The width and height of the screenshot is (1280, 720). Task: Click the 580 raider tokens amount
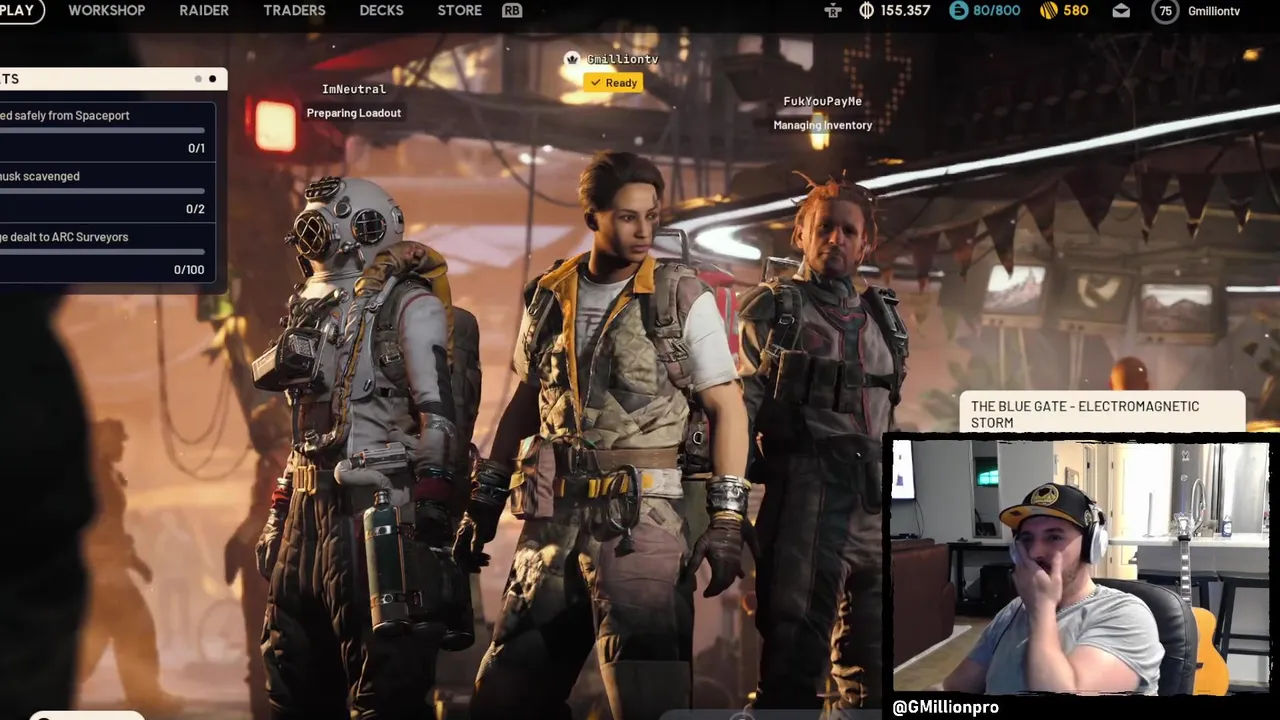point(1076,11)
